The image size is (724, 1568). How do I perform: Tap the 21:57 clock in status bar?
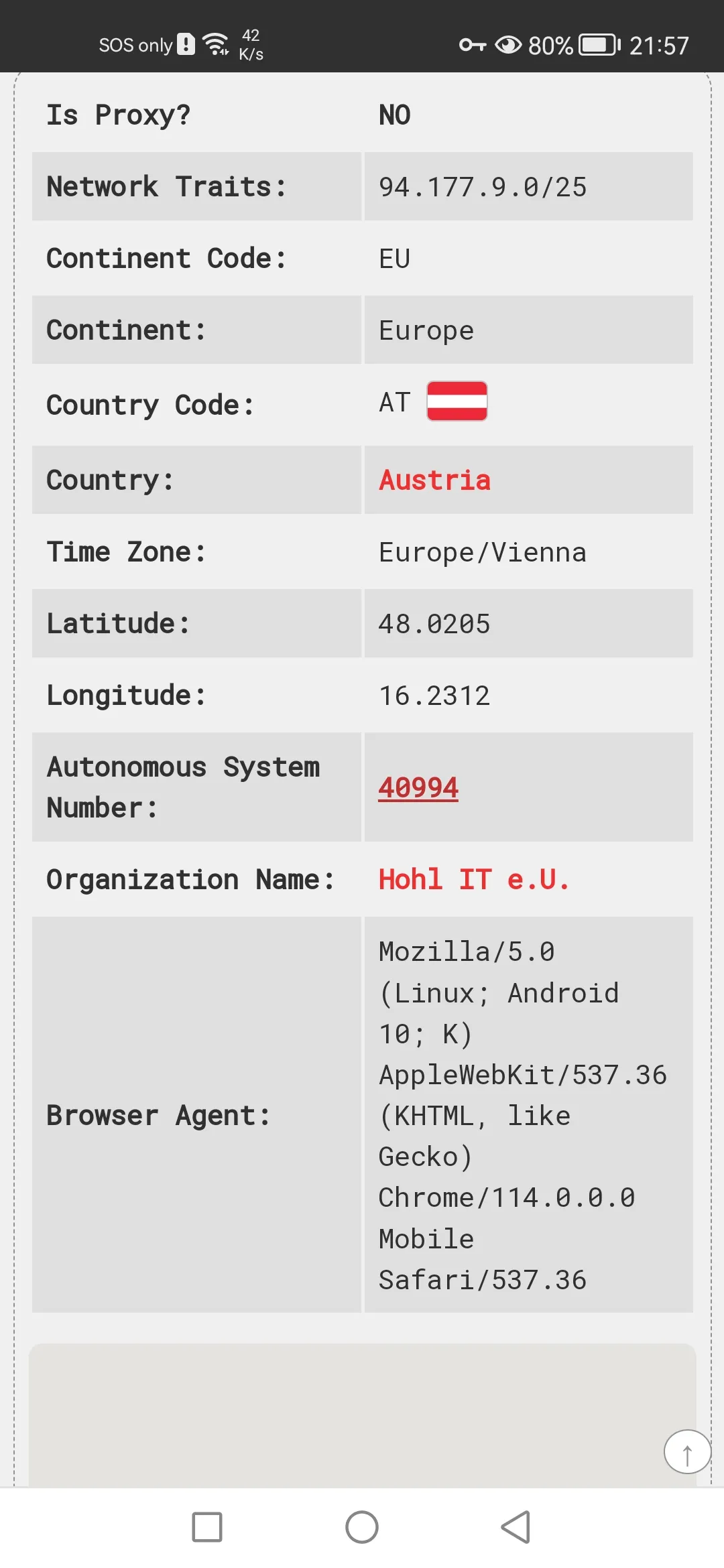pos(659,46)
